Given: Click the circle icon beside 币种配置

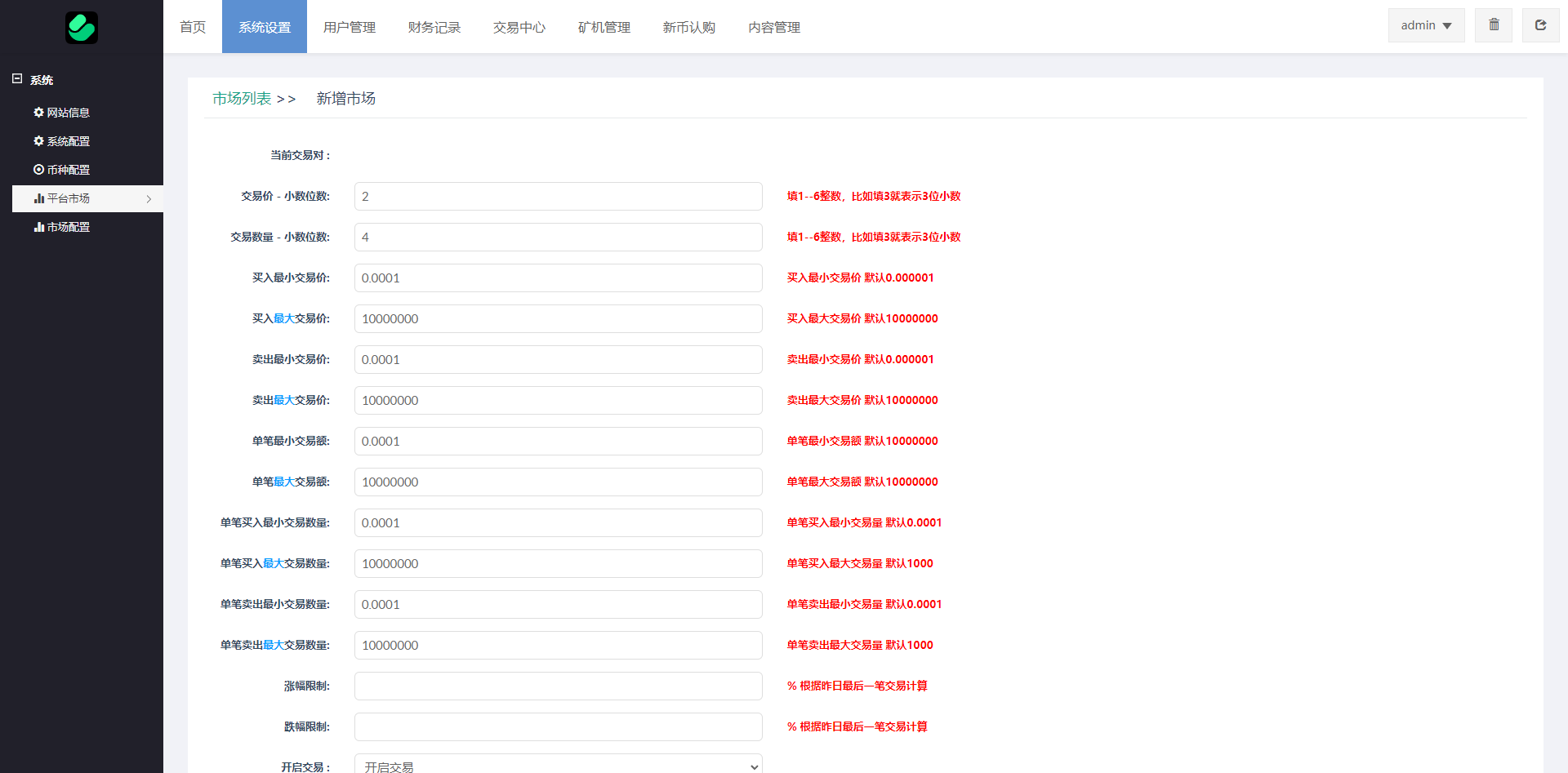Looking at the screenshot, I should (38, 170).
